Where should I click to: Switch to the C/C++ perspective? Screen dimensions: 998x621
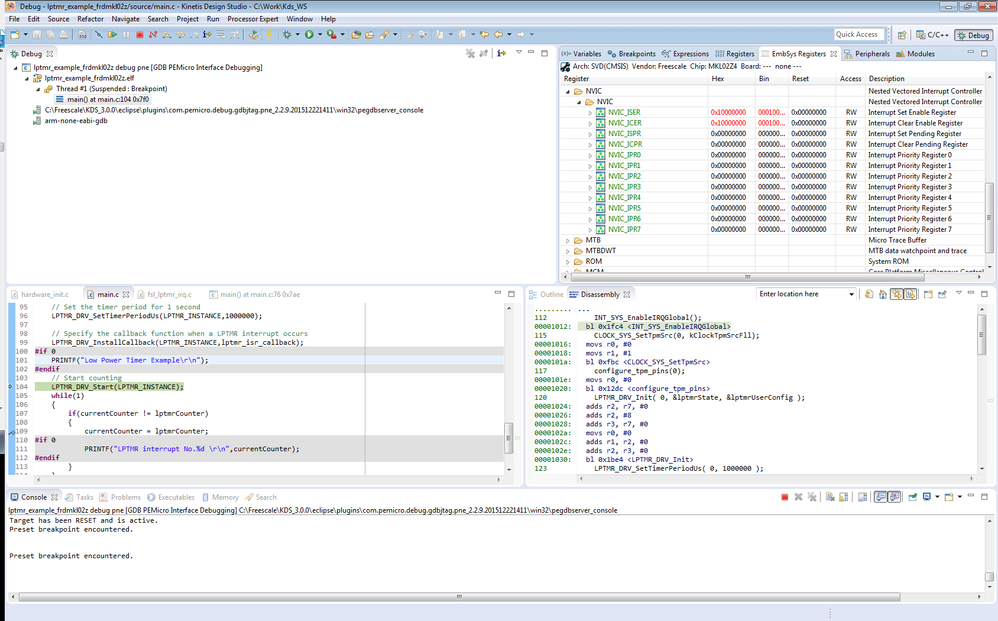tap(933, 35)
